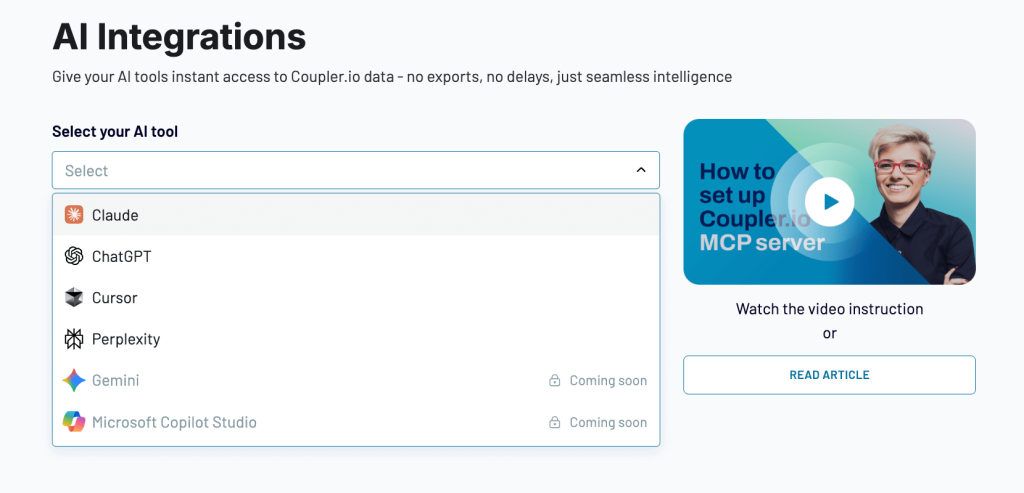
Task: Click the Cursor cube logo icon
Action: point(74,298)
